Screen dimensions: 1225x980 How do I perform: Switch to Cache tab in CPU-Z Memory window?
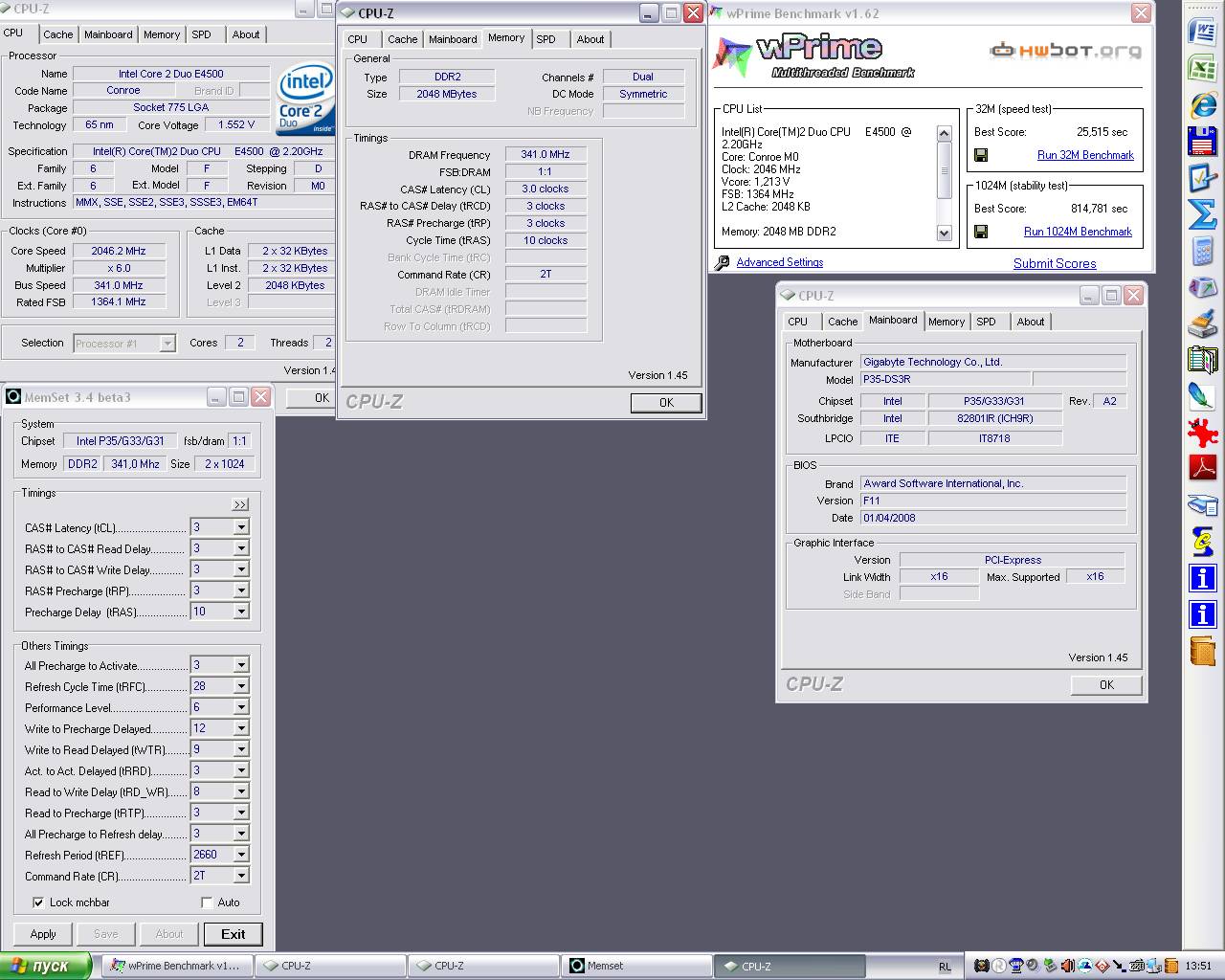pyautogui.click(x=402, y=39)
